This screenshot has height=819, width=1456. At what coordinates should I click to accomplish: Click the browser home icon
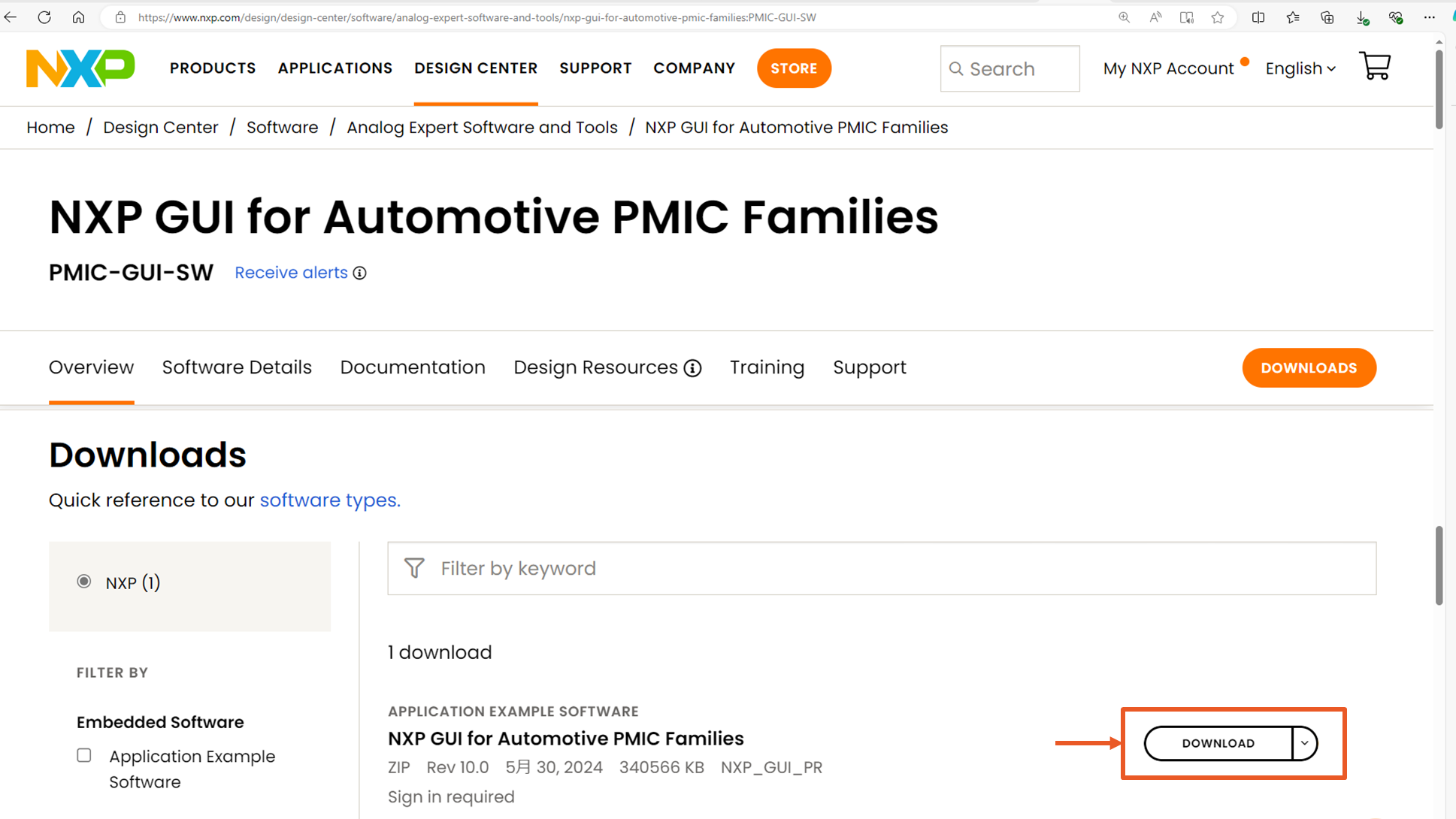pos(78,17)
